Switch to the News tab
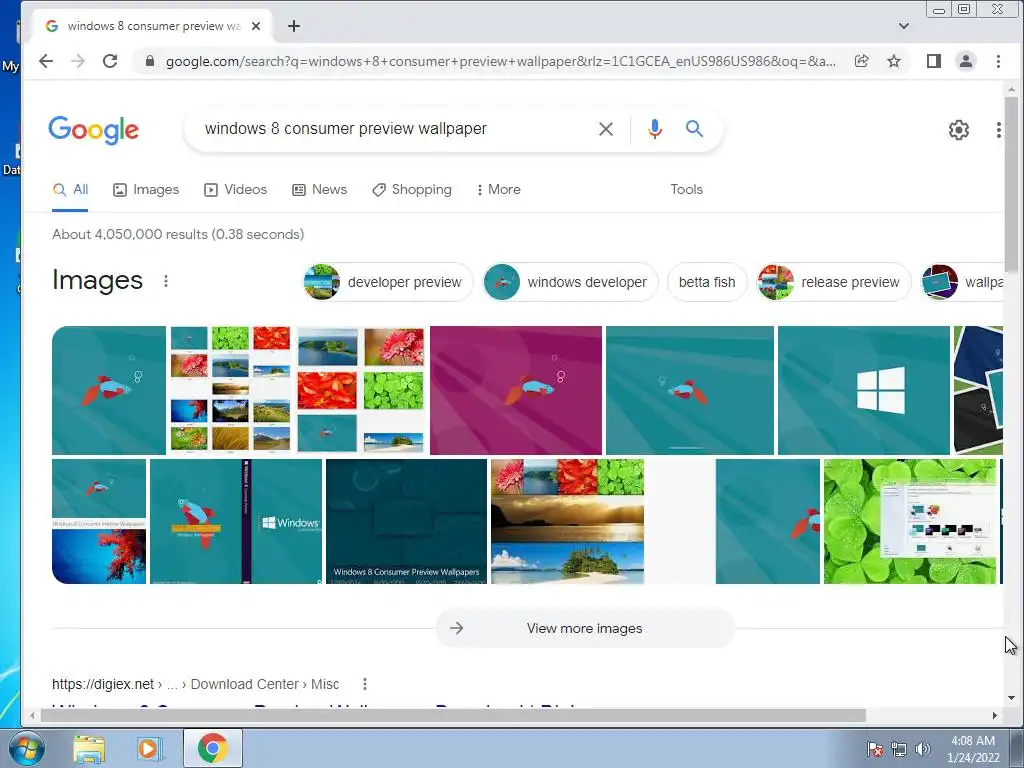1024x768 pixels. [319, 189]
